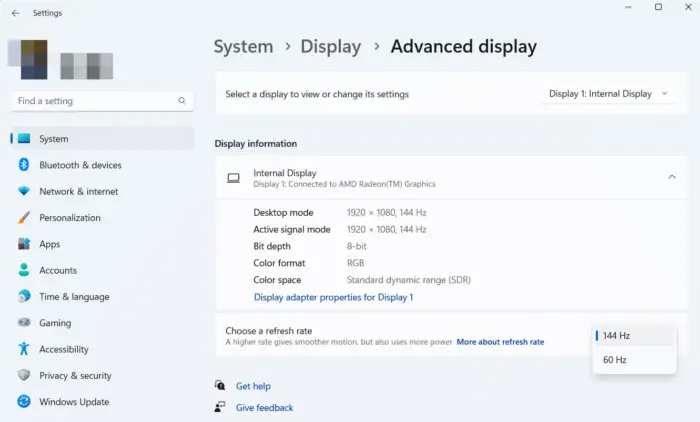Image resolution: width=700 pixels, height=422 pixels.
Task: Click the Windows Update icon
Action: click(x=24, y=402)
